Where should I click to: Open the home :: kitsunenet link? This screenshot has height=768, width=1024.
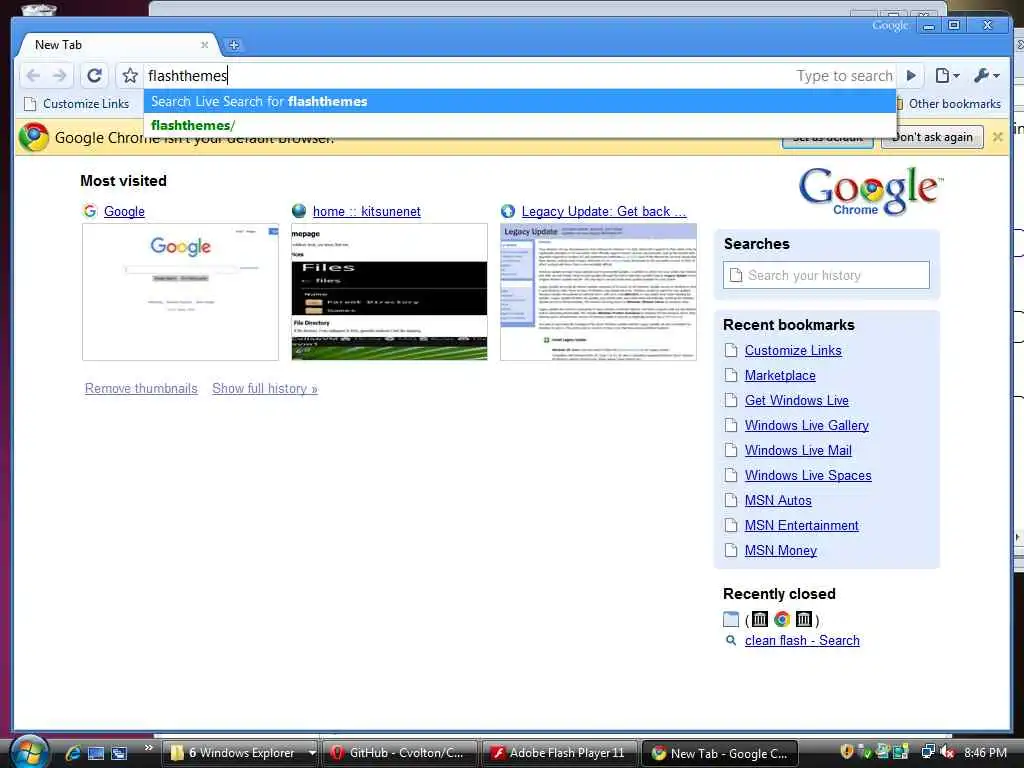pos(366,212)
